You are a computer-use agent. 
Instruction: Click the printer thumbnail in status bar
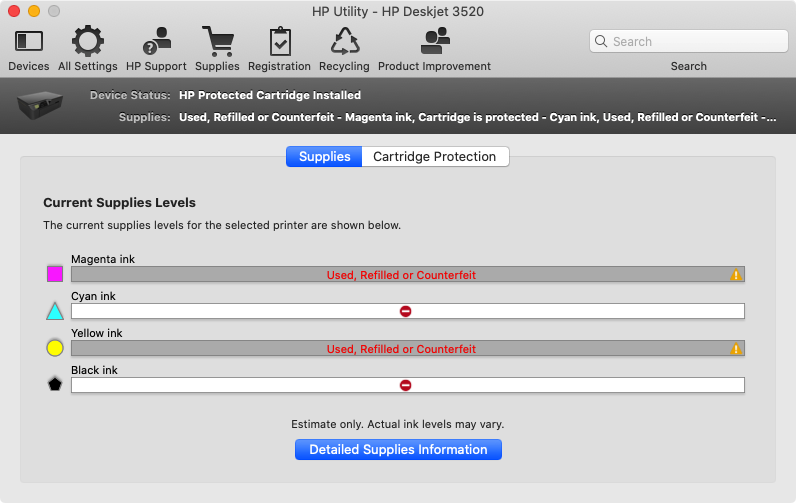40,105
